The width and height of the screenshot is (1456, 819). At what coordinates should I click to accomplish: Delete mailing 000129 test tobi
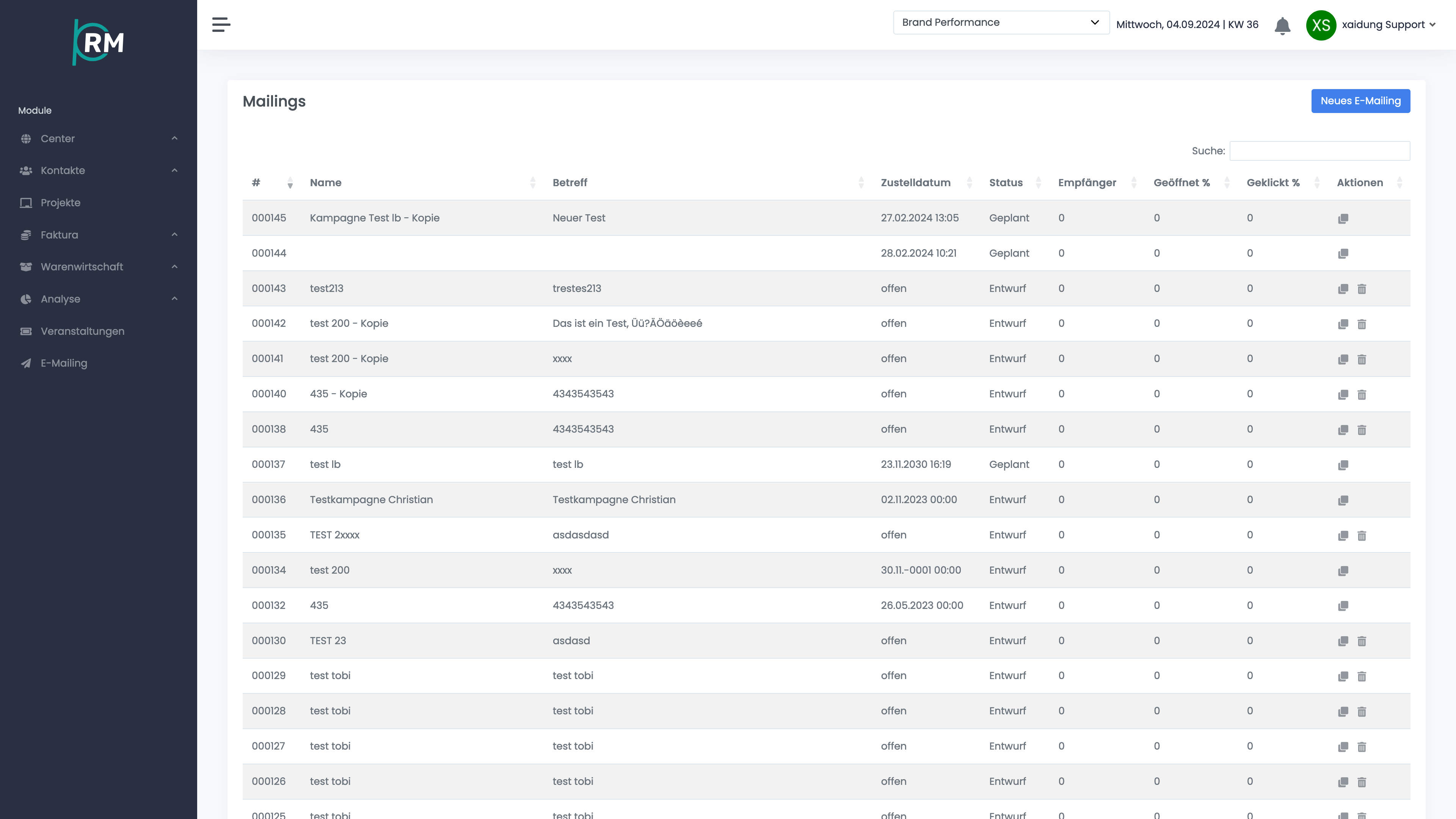click(x=1362, y=676)
